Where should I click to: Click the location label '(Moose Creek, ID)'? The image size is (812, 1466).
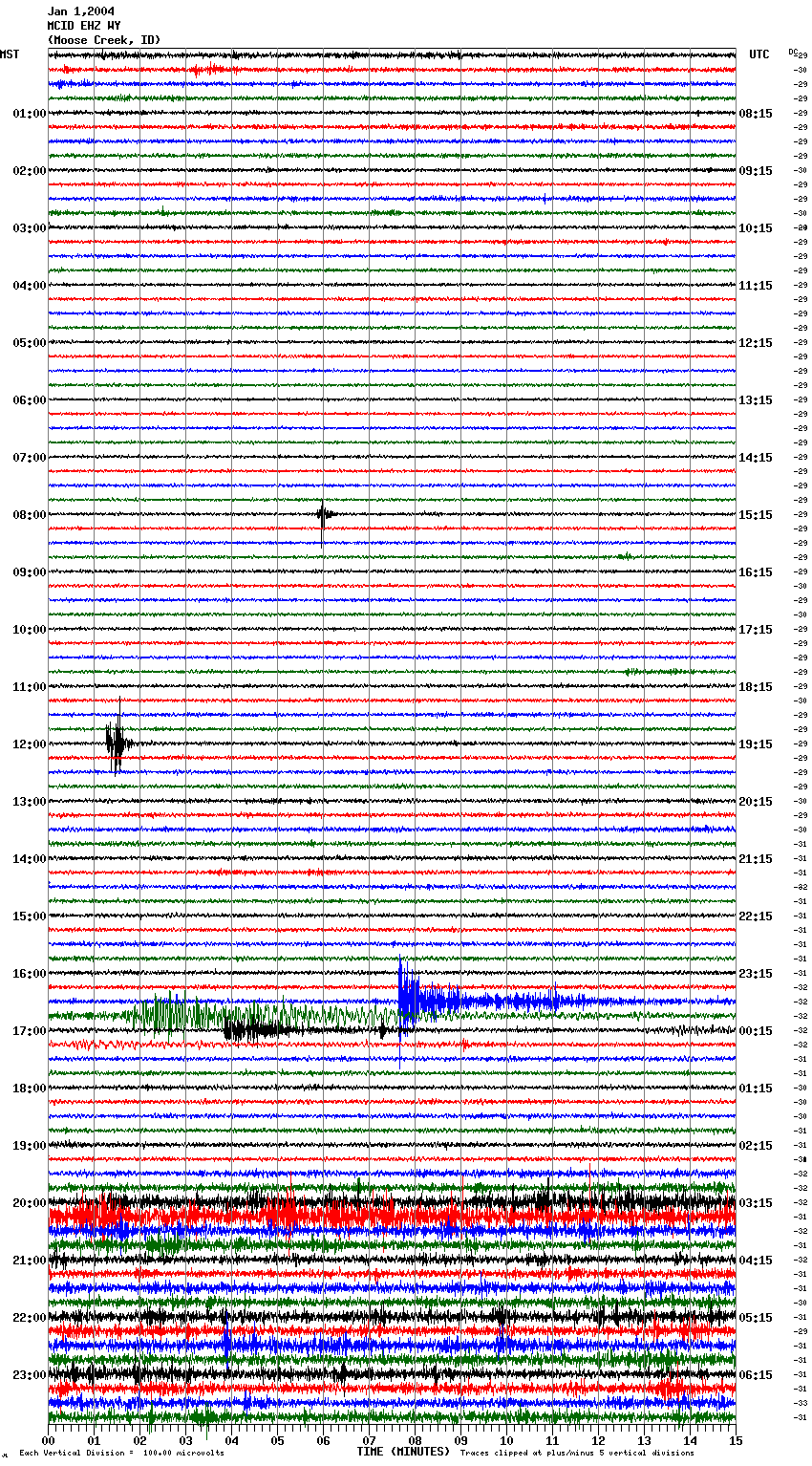pos(104,40)
